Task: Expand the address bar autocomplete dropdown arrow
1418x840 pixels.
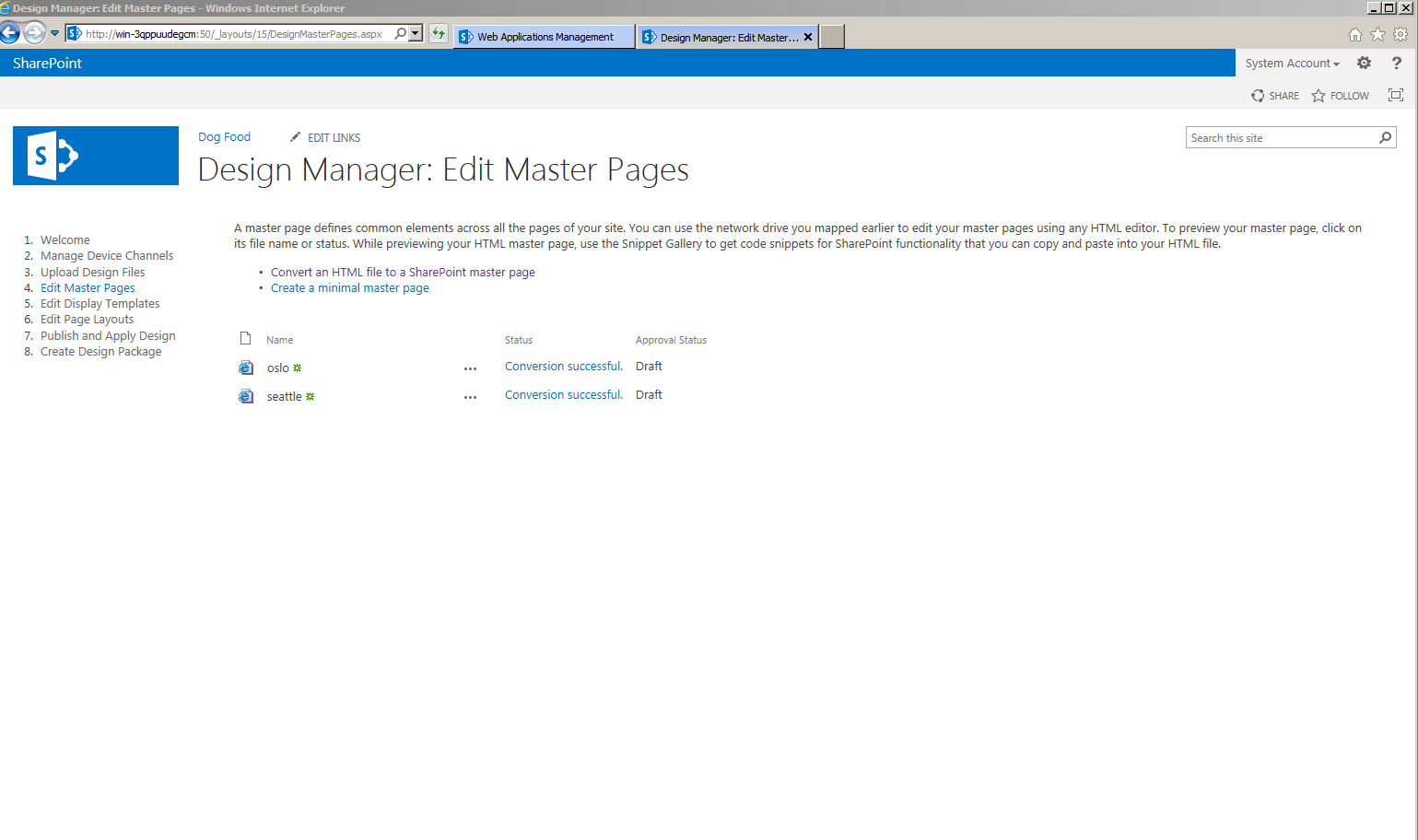Action: click(416, 34)
